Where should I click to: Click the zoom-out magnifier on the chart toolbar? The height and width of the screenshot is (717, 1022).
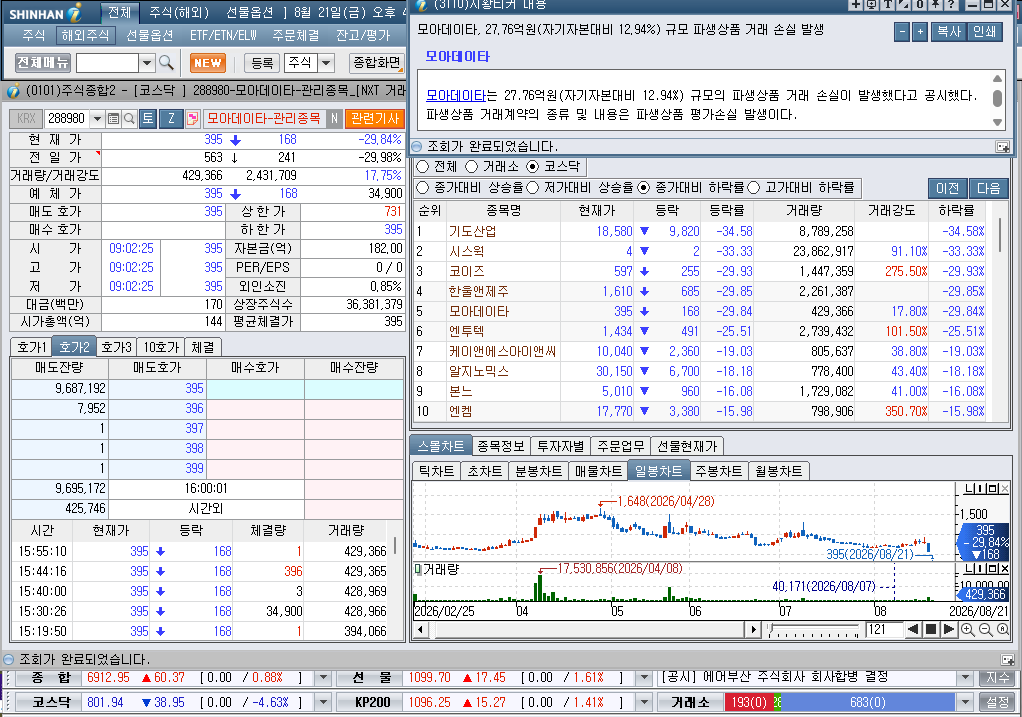coord(986,630)
